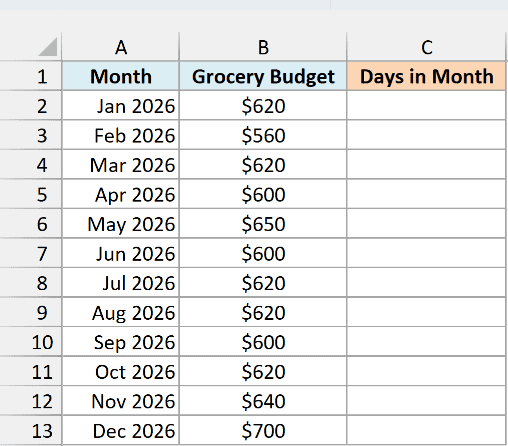Select empty Days in Month cell for Aug 2026
This screenshot has height=446, width=508.
pos(426,312)
